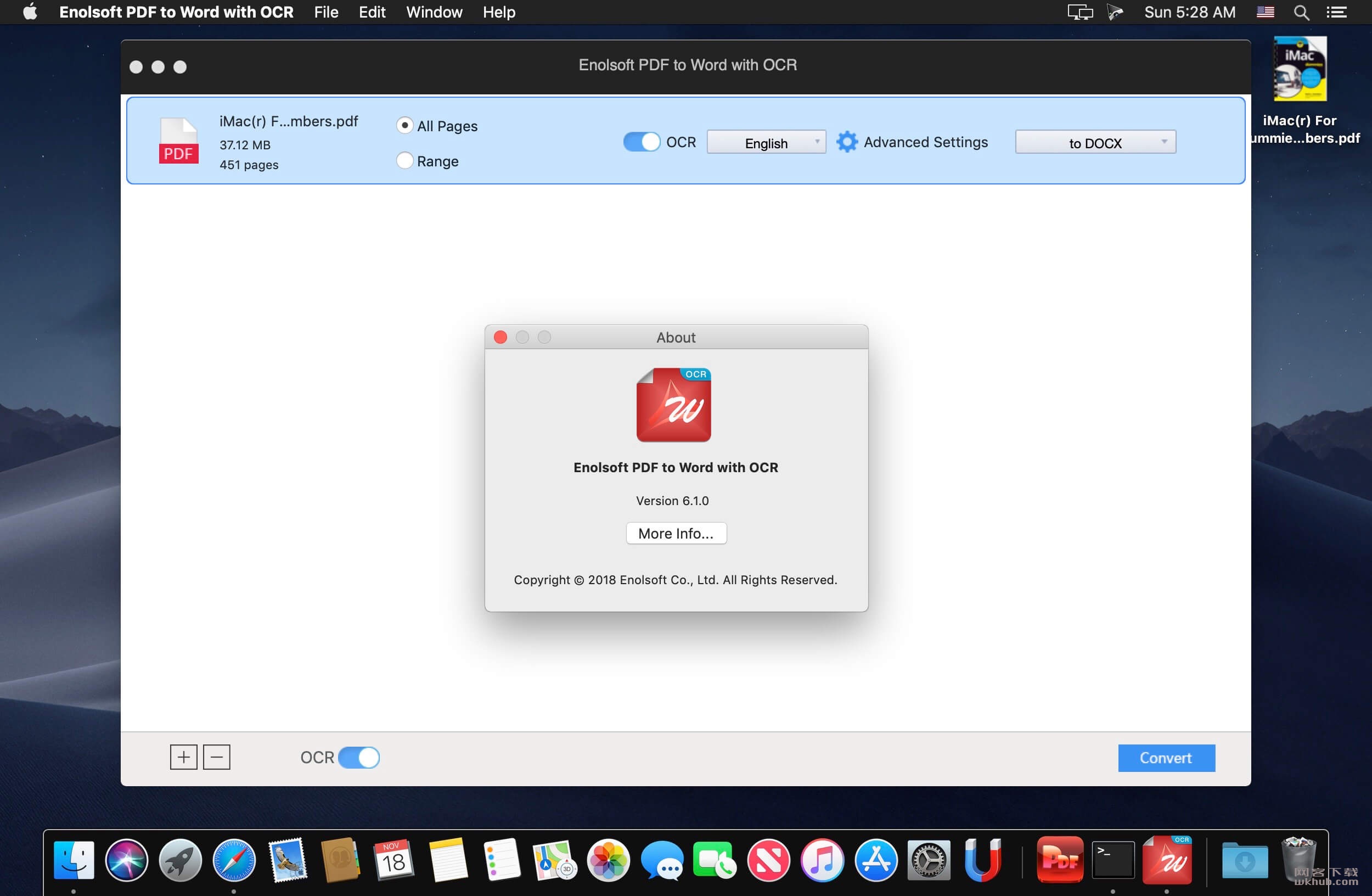Close the About dialog
The width and height of the screenshot is (1372, 896).
click(x=501, y=337)
